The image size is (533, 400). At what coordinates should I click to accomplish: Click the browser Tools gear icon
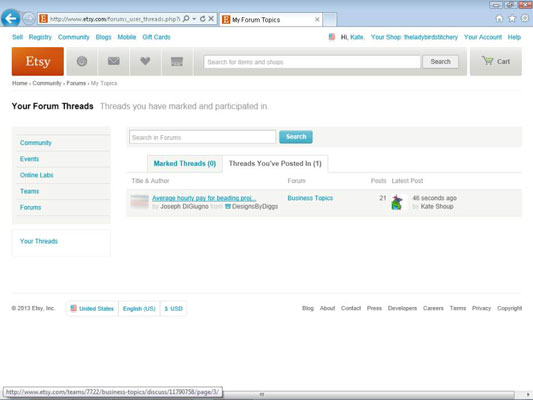point(525,18)
